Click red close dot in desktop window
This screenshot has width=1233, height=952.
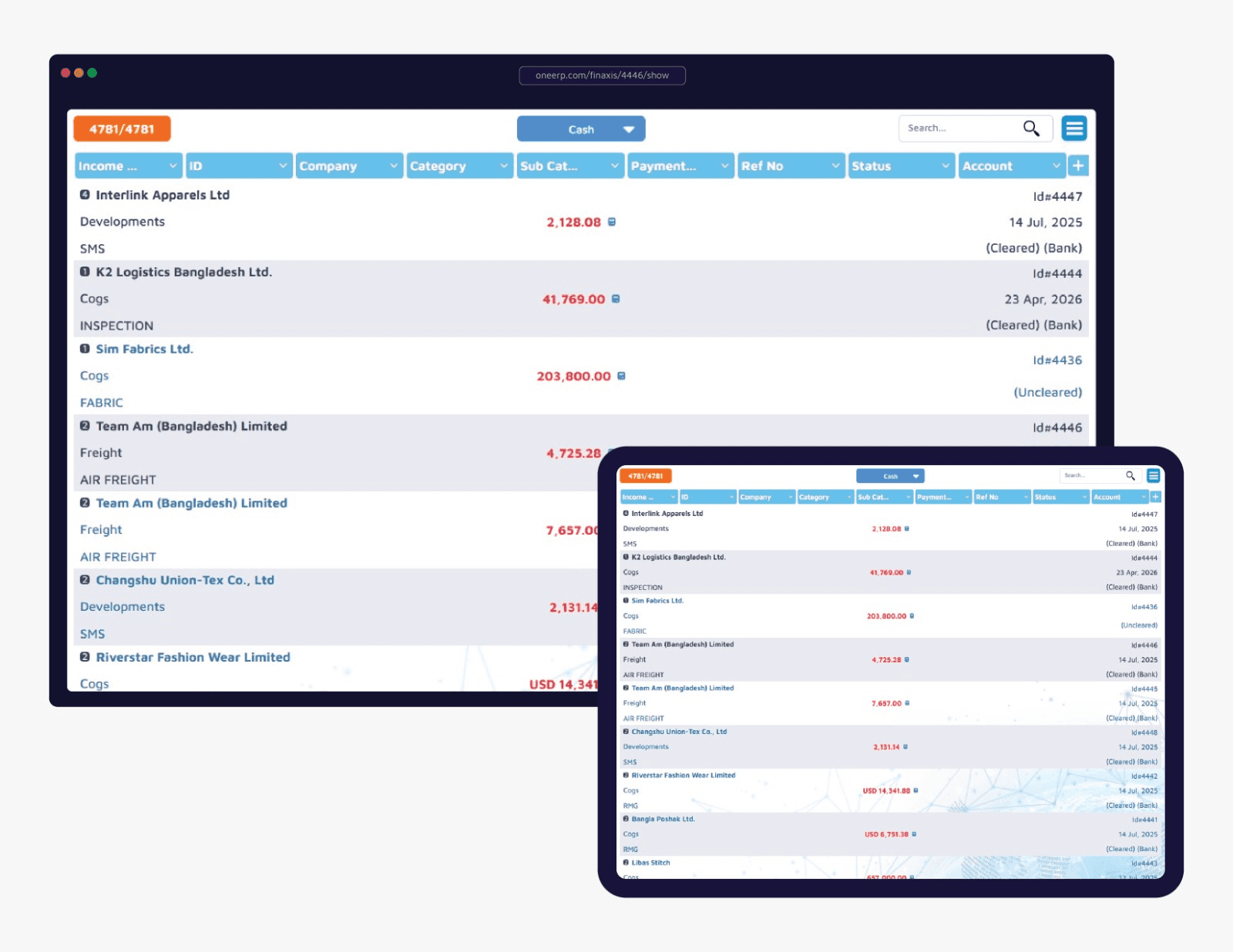point(66,73)
